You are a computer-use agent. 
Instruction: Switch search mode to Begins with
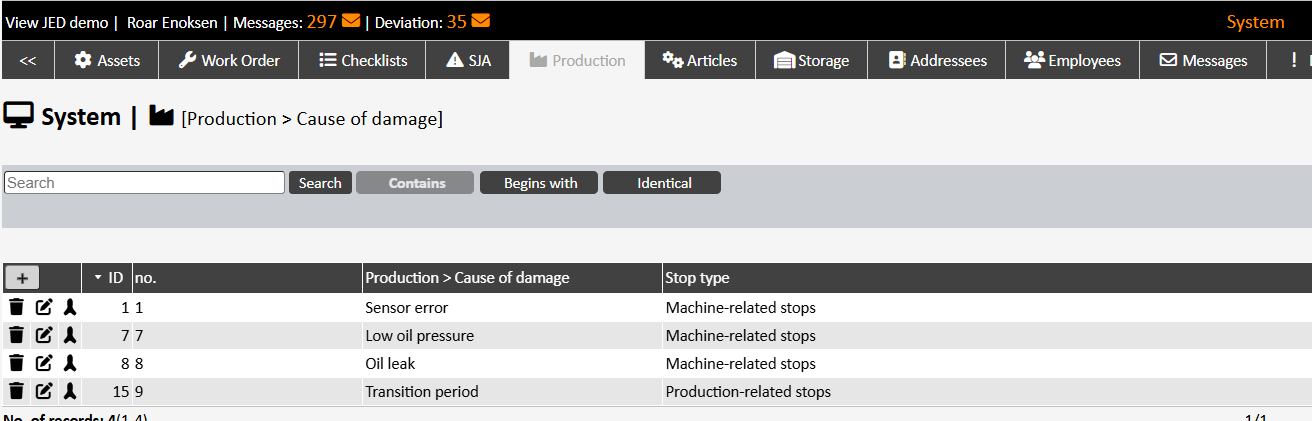click(x=540, y=183)
